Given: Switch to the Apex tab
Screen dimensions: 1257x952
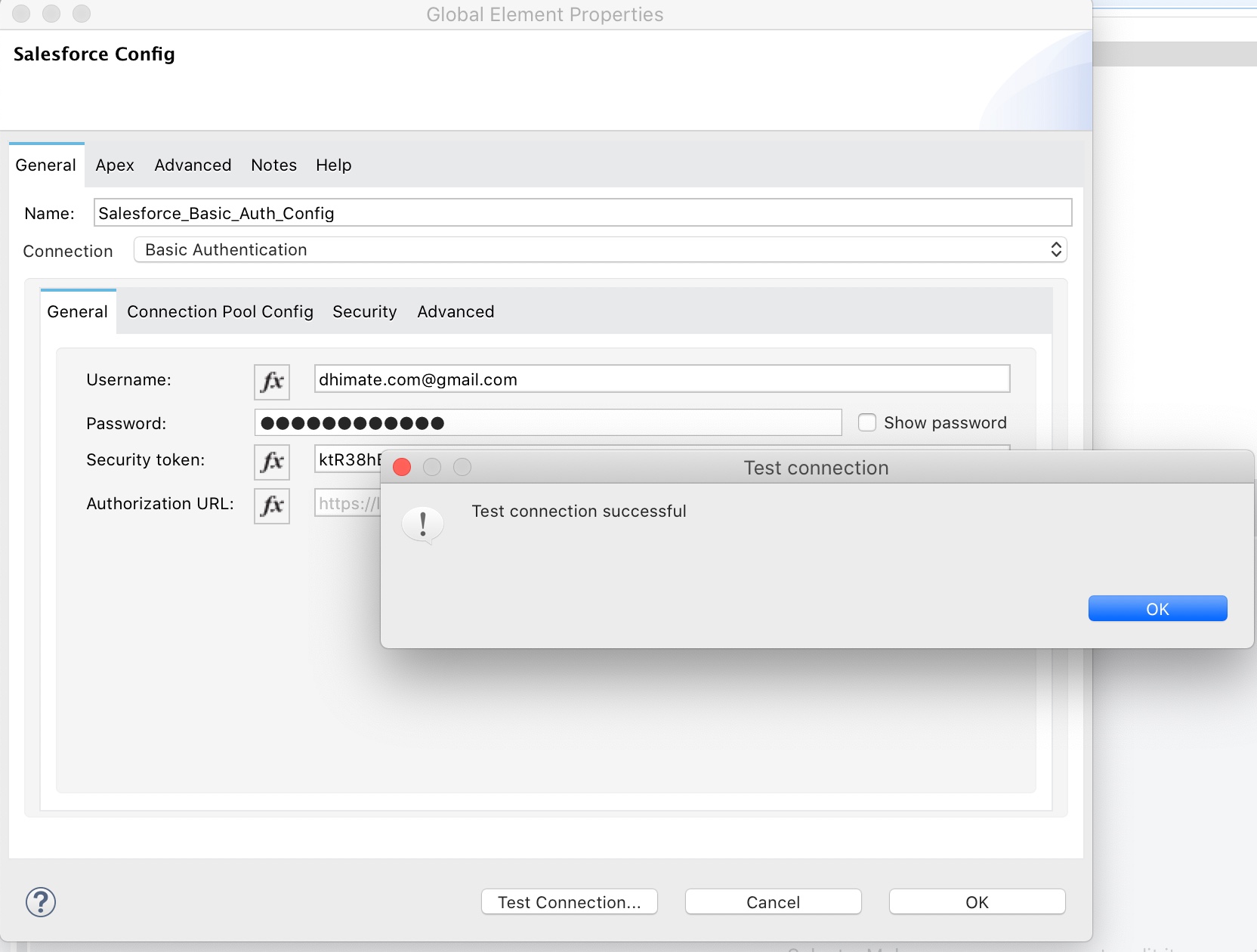Looking at the screenshot, I should pos(115,165).
